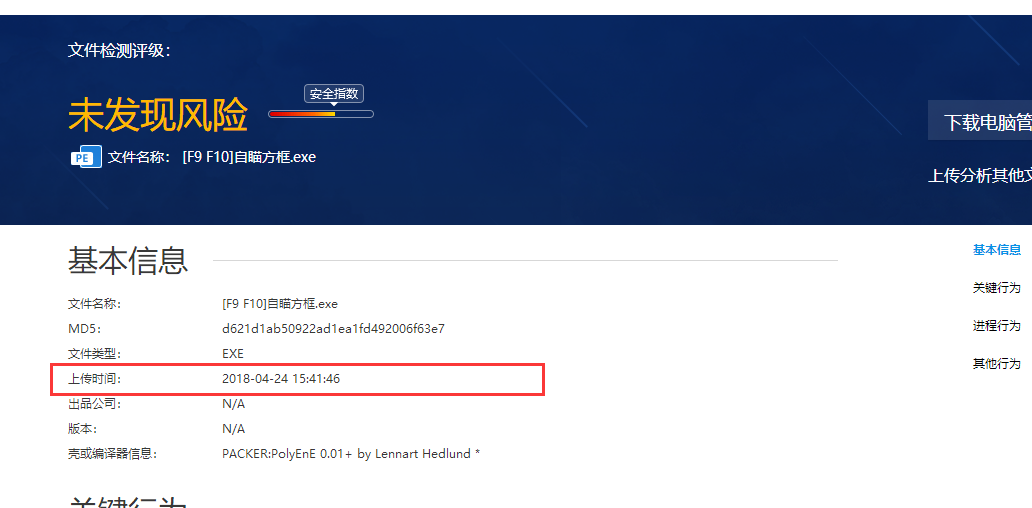Click the upload time 2018-04-24 15:41:46
Screen dimensions: 1032x508
281,378
